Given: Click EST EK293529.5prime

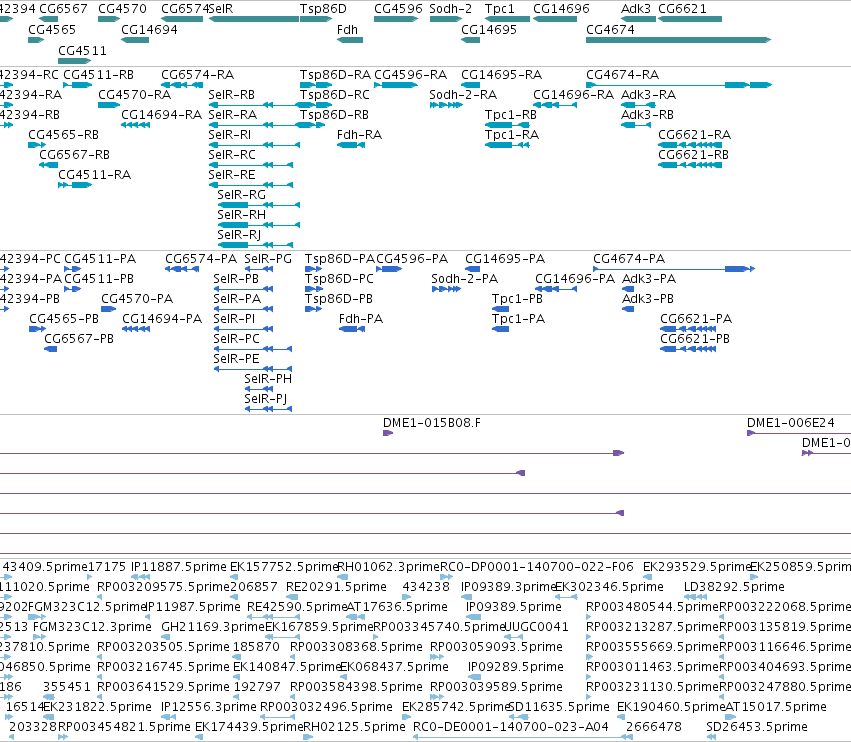Looking at the screenshot, I should pos(647,576).
